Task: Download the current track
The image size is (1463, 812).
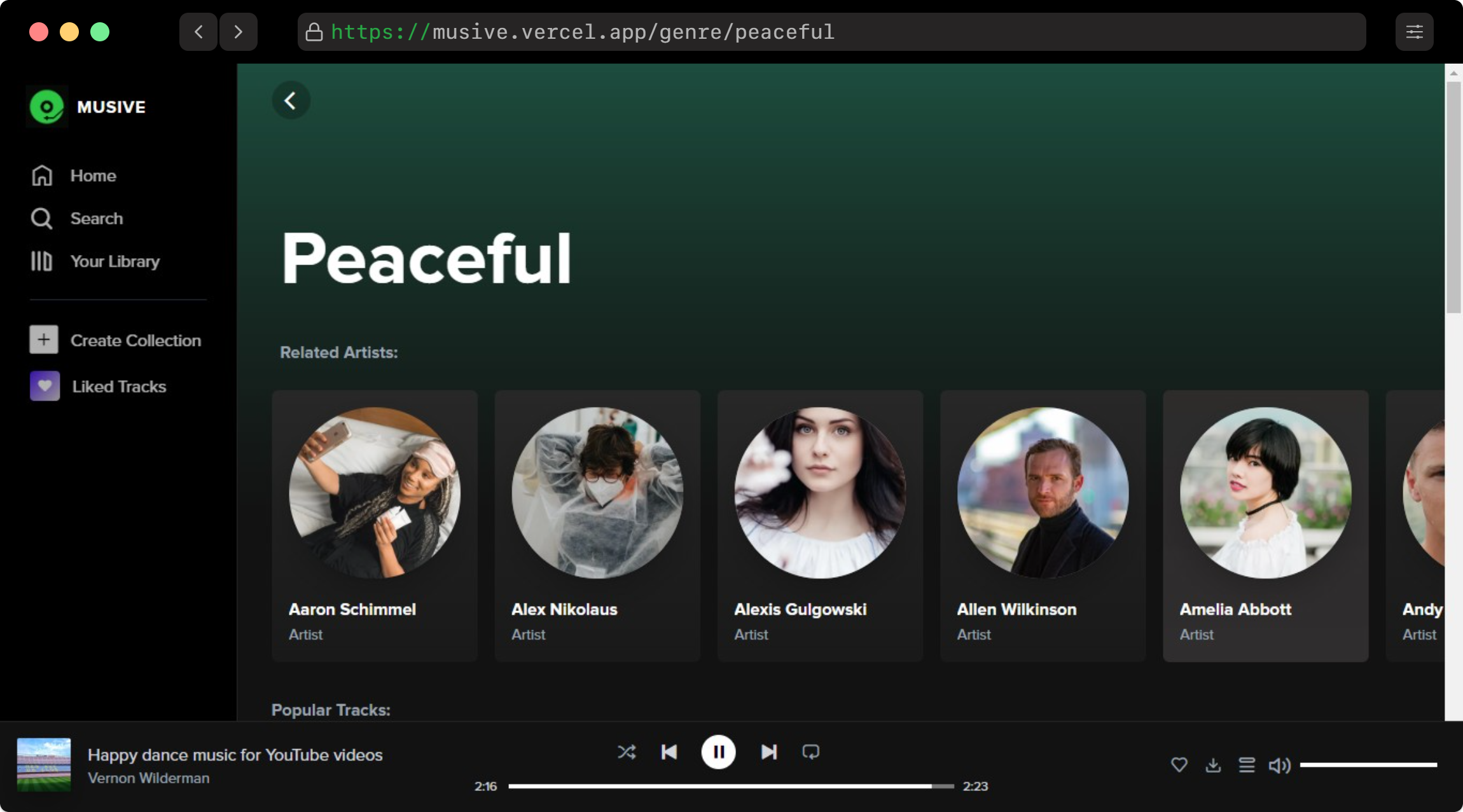Action: (1213, 765)
